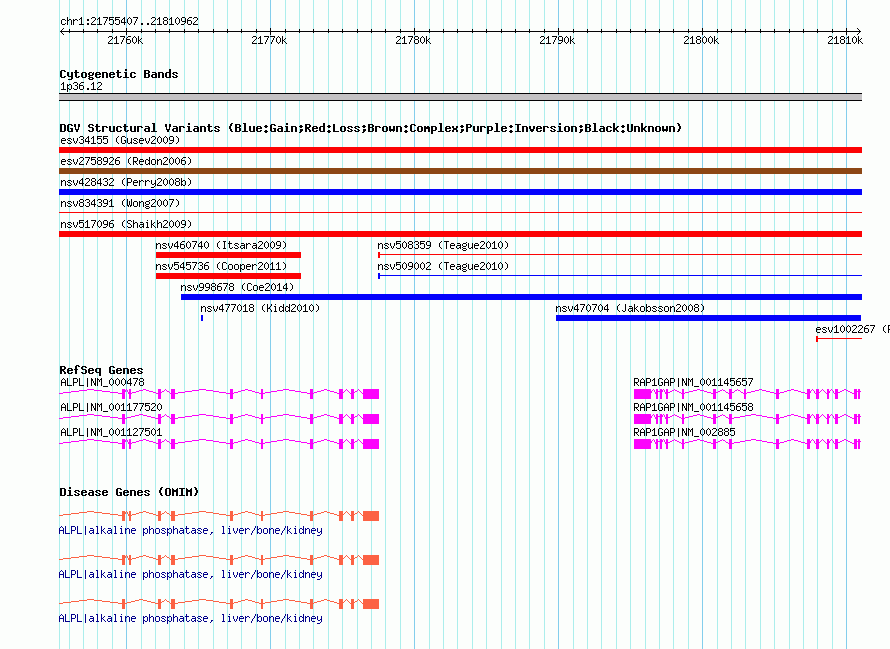The height and width of the screenshot is (649, 890).
Task: Click the 1p36.12 band label
Action: 81,86
